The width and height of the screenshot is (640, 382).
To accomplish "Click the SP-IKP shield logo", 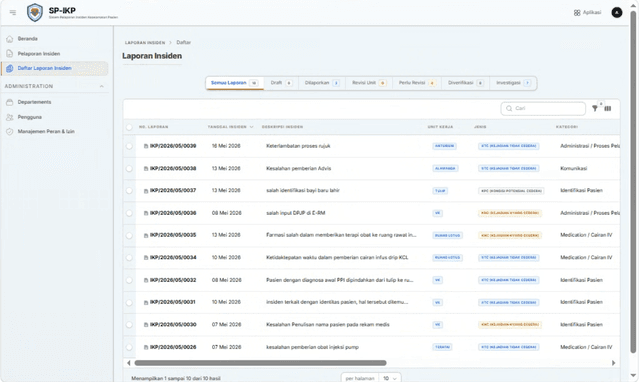I will point(35,13).
